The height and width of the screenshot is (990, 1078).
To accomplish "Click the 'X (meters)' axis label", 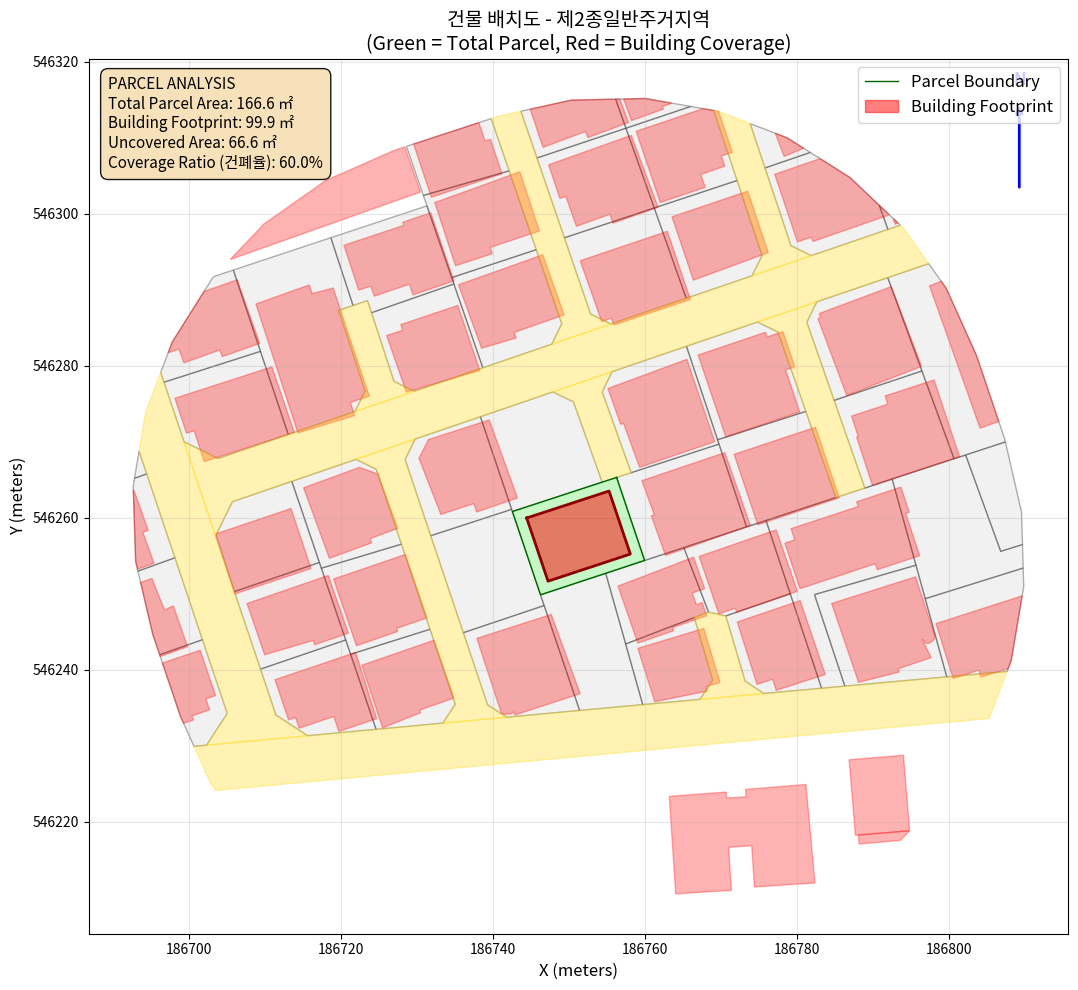I will (578, 970).
